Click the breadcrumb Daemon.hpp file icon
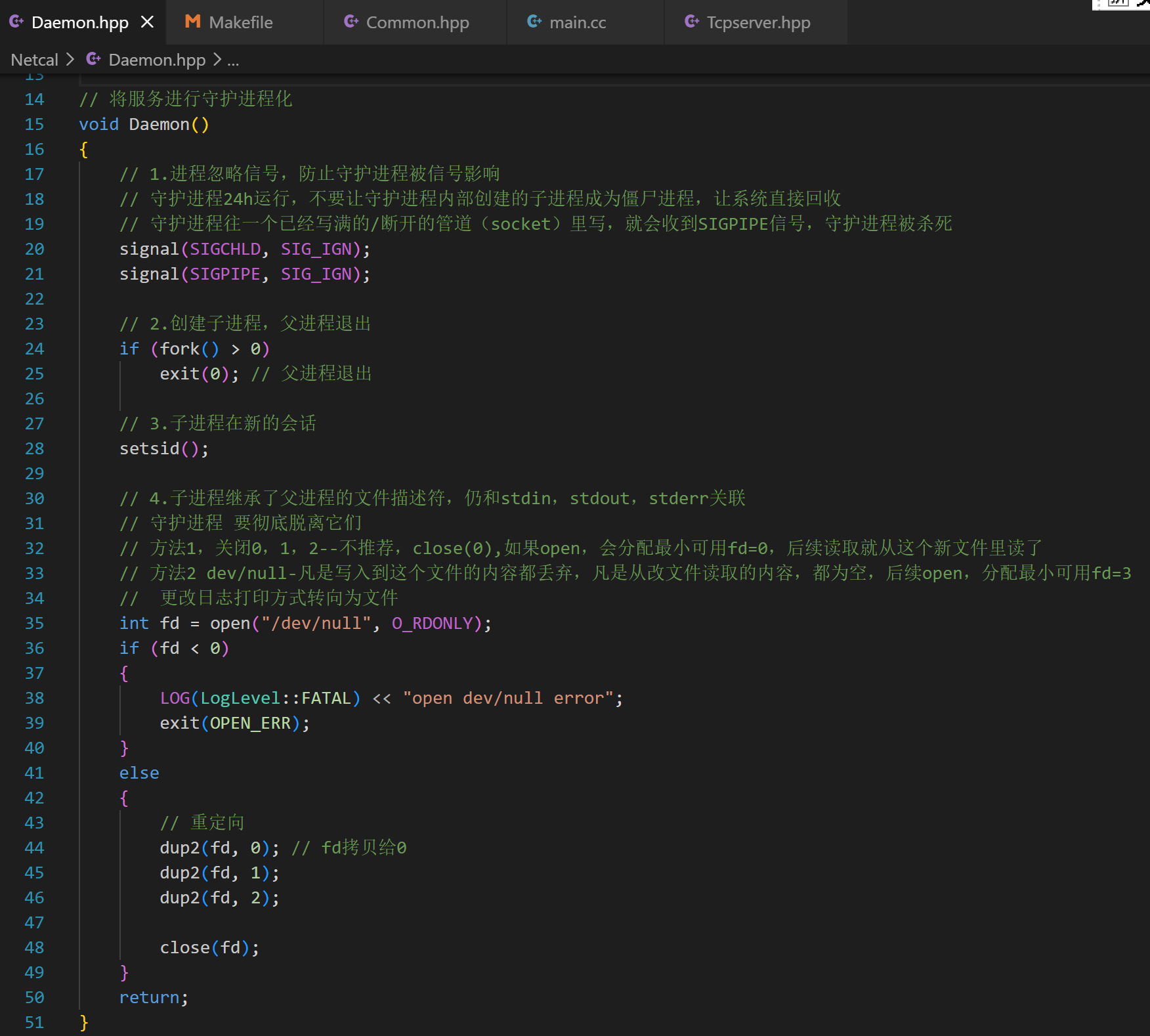This screenshot has width=1150, height=1036. pos(93,59)
